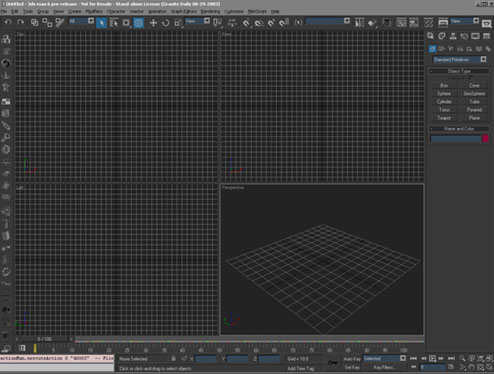Select the Select Object arrow tool
The width and height of the screenshot is (494, 374).
[101, 23]
